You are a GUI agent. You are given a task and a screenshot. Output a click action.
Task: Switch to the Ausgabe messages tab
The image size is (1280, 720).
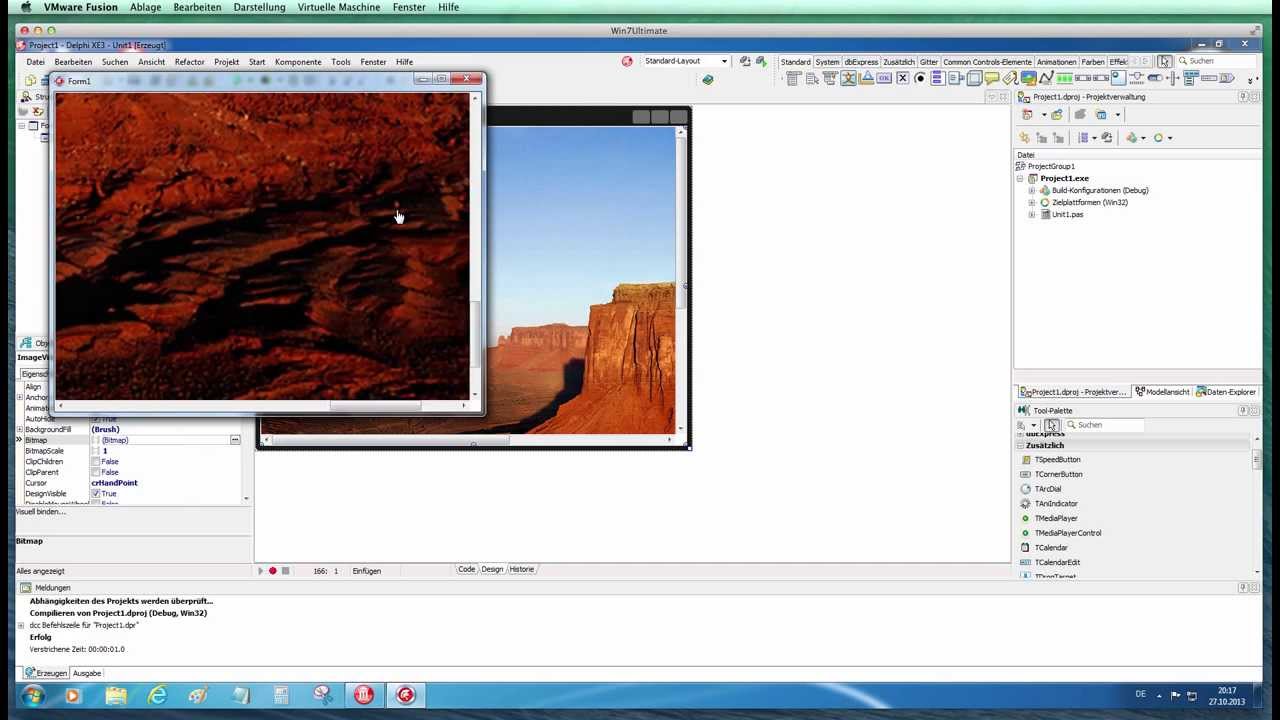(x=86, y=673)
